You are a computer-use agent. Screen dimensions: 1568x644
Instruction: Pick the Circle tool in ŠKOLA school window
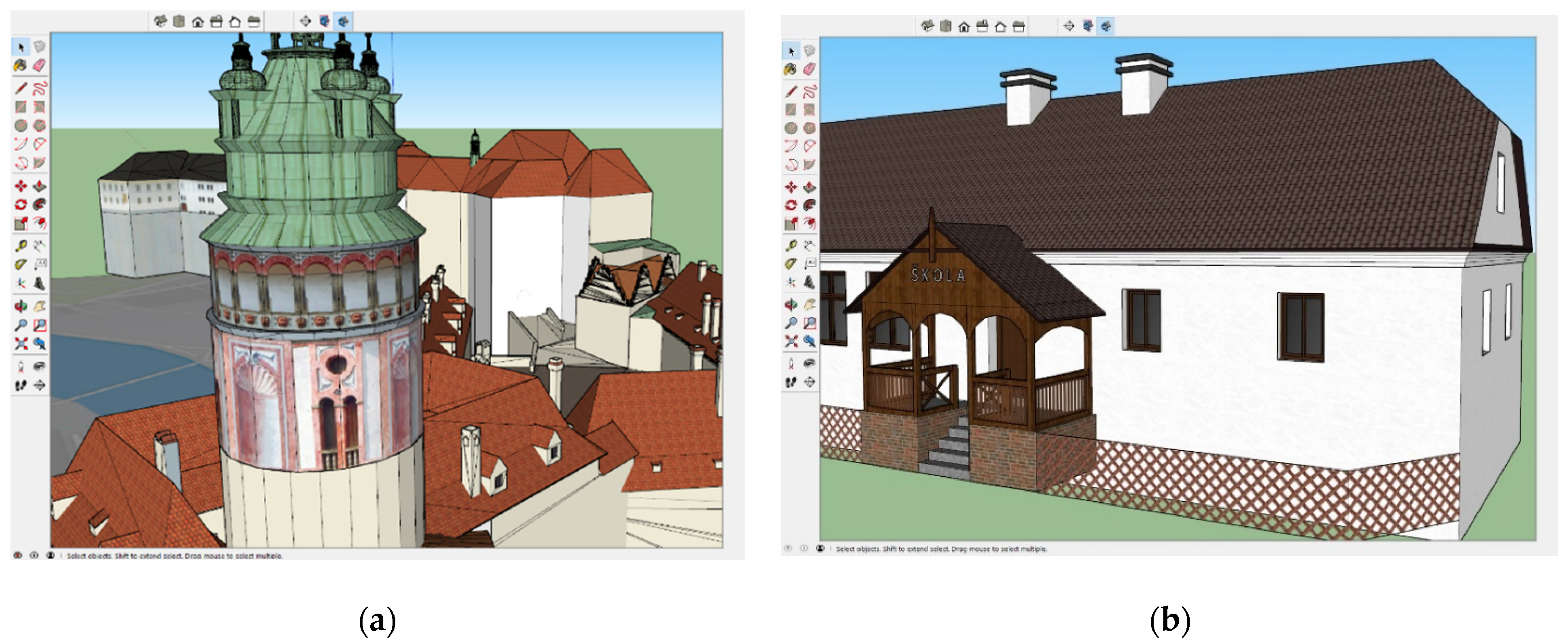point(791,128)
